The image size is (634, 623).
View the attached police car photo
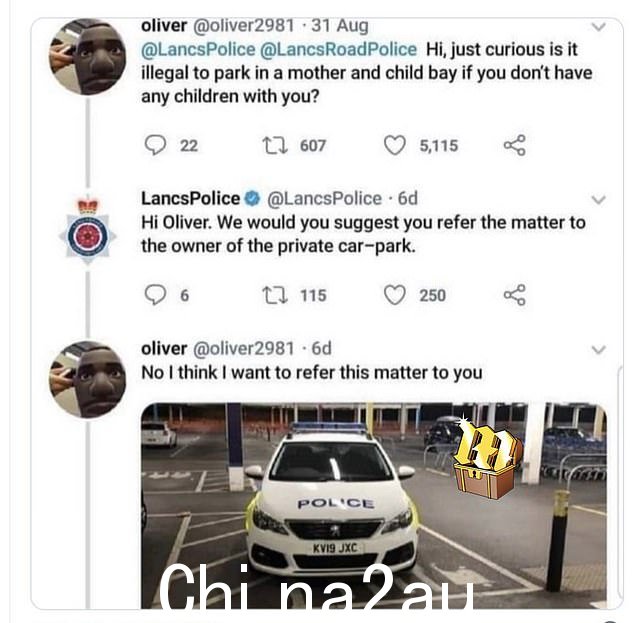coord(374,505)
